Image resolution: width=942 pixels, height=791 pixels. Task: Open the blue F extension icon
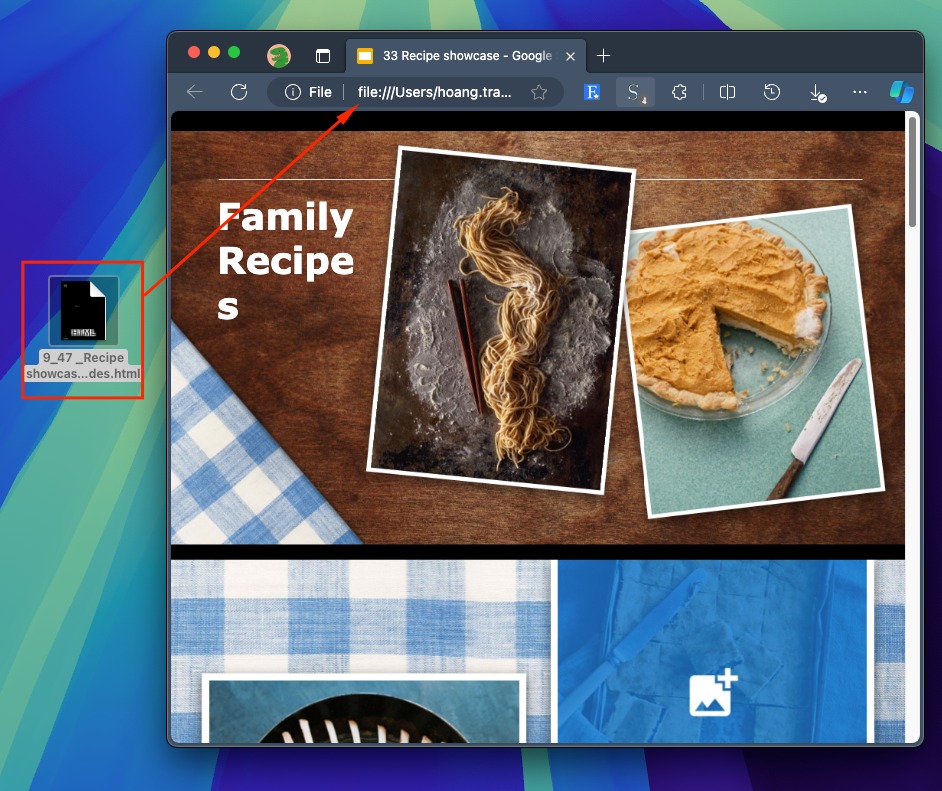(592, 92)
